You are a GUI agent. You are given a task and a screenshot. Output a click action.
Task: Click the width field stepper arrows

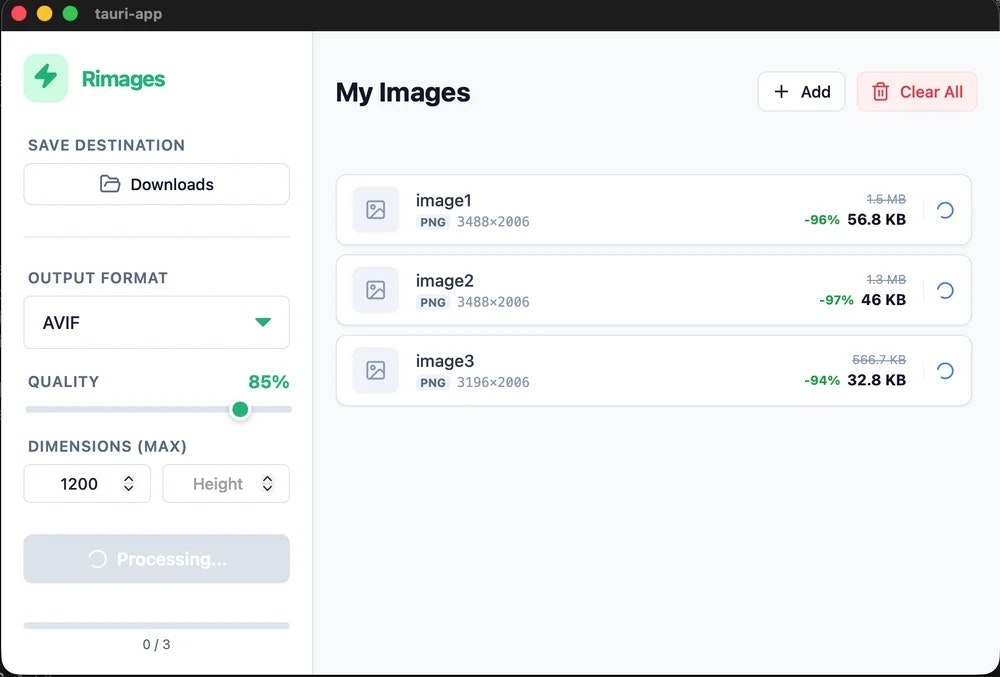tap(129, 483)
